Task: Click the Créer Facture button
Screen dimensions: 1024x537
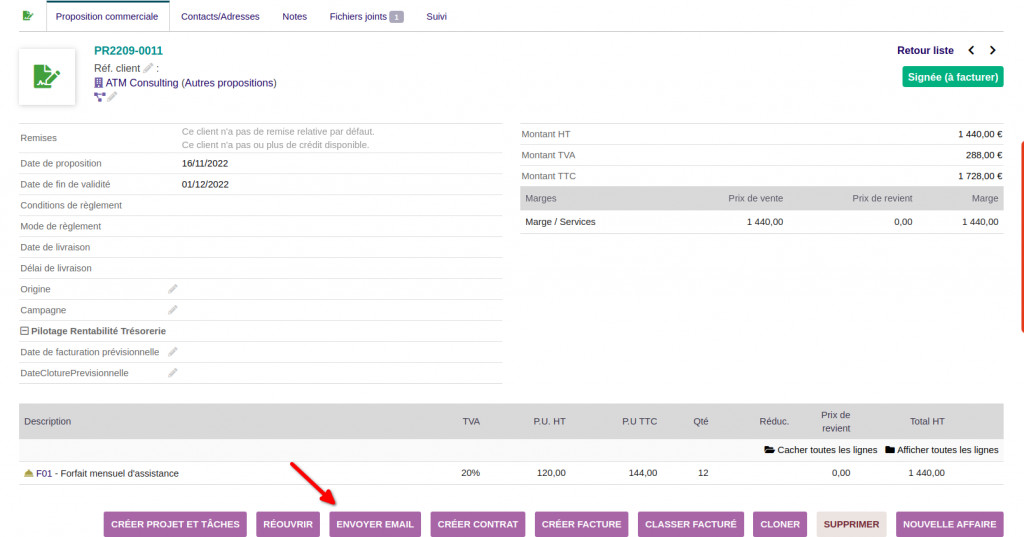Action: [582, 524]
